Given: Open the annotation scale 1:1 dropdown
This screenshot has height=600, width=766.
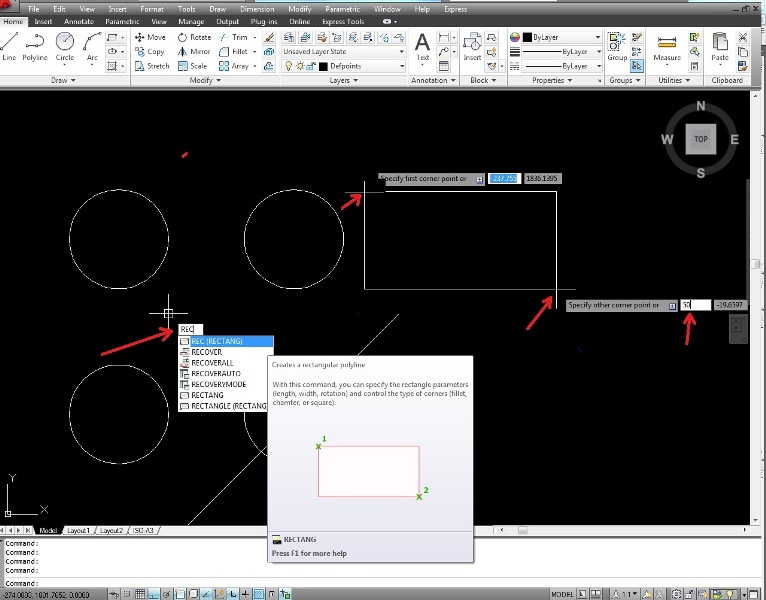Looking at the screenshot, I should [630, 594].
